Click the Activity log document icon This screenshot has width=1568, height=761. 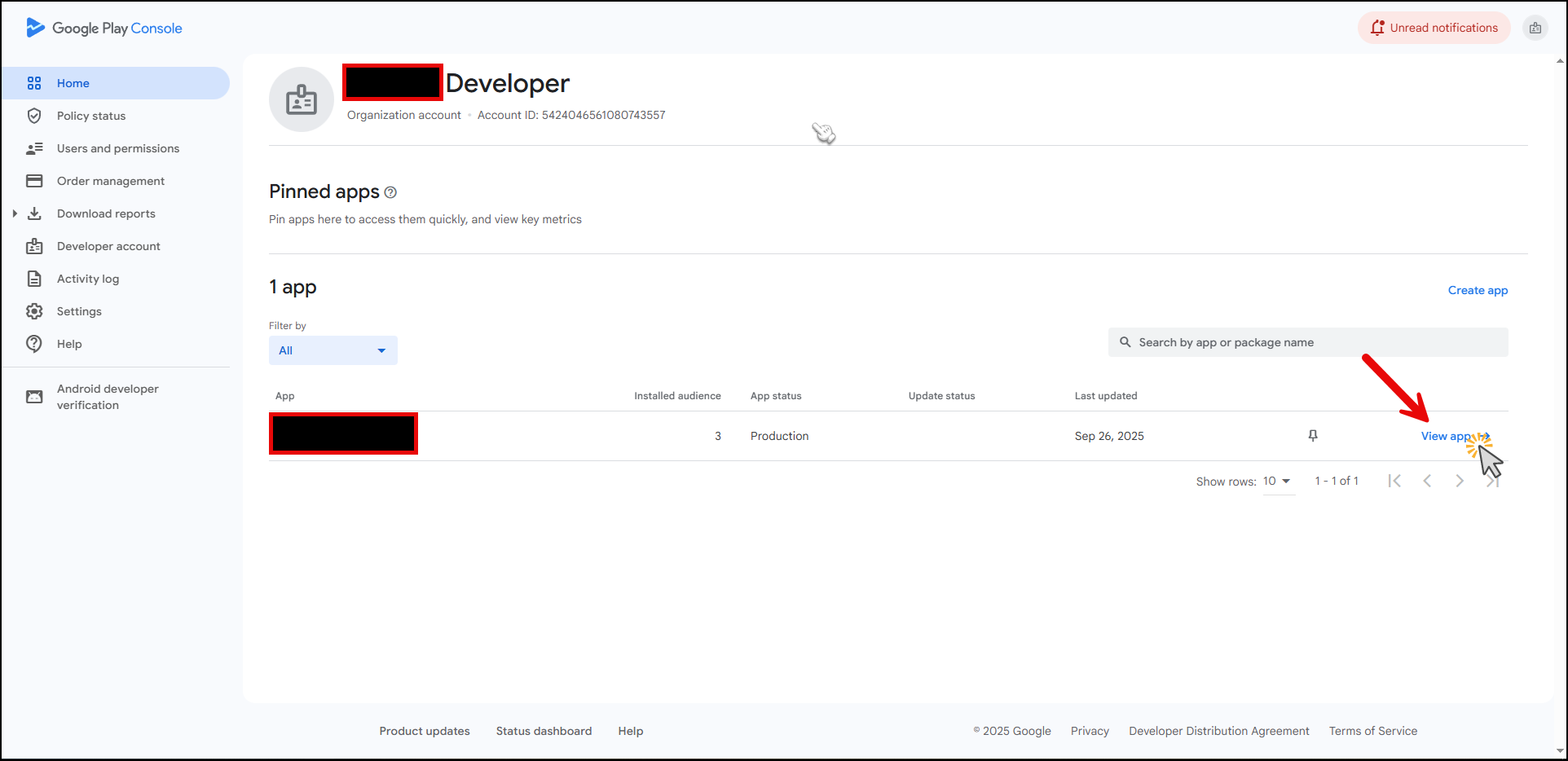tap(34, 279)
